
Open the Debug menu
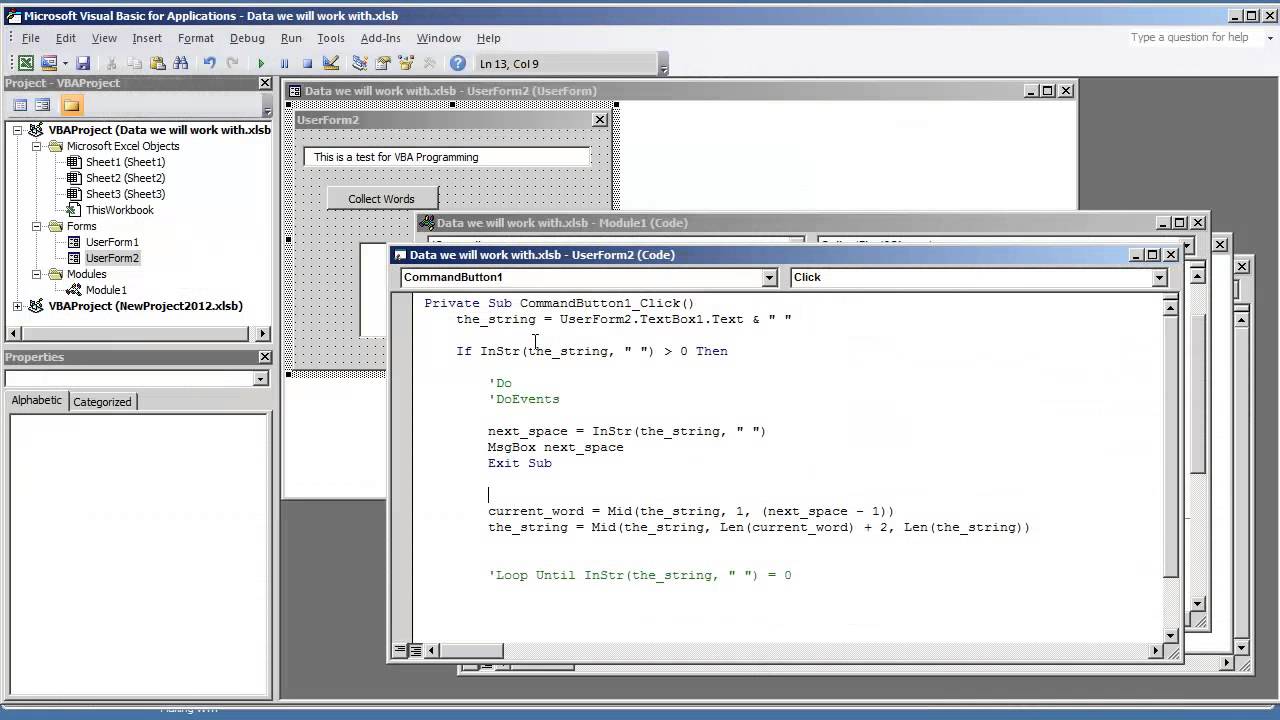[x=247, y=38]
